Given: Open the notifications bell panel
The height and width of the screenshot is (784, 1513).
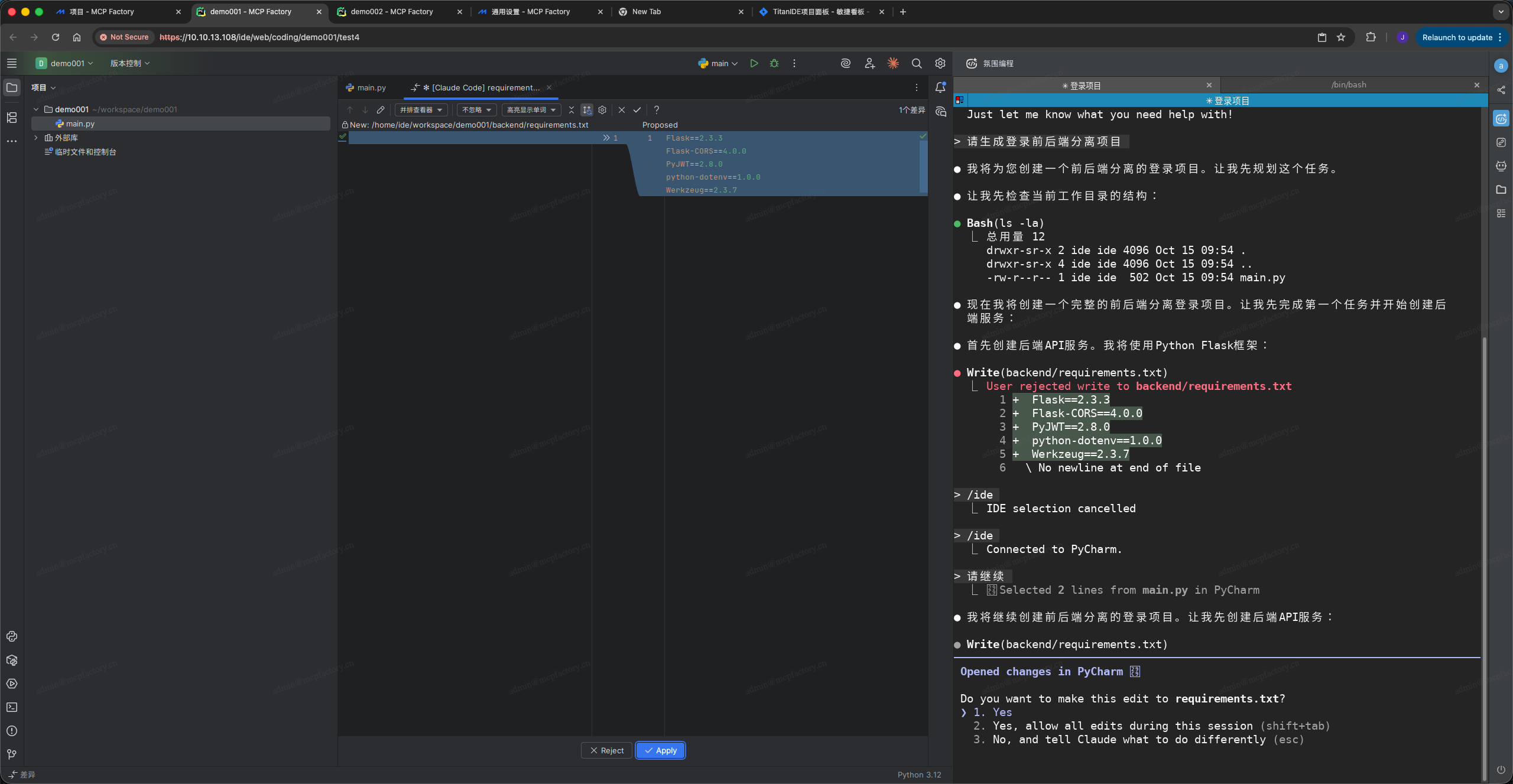Looking at the screenshot, I should point(940,87).
